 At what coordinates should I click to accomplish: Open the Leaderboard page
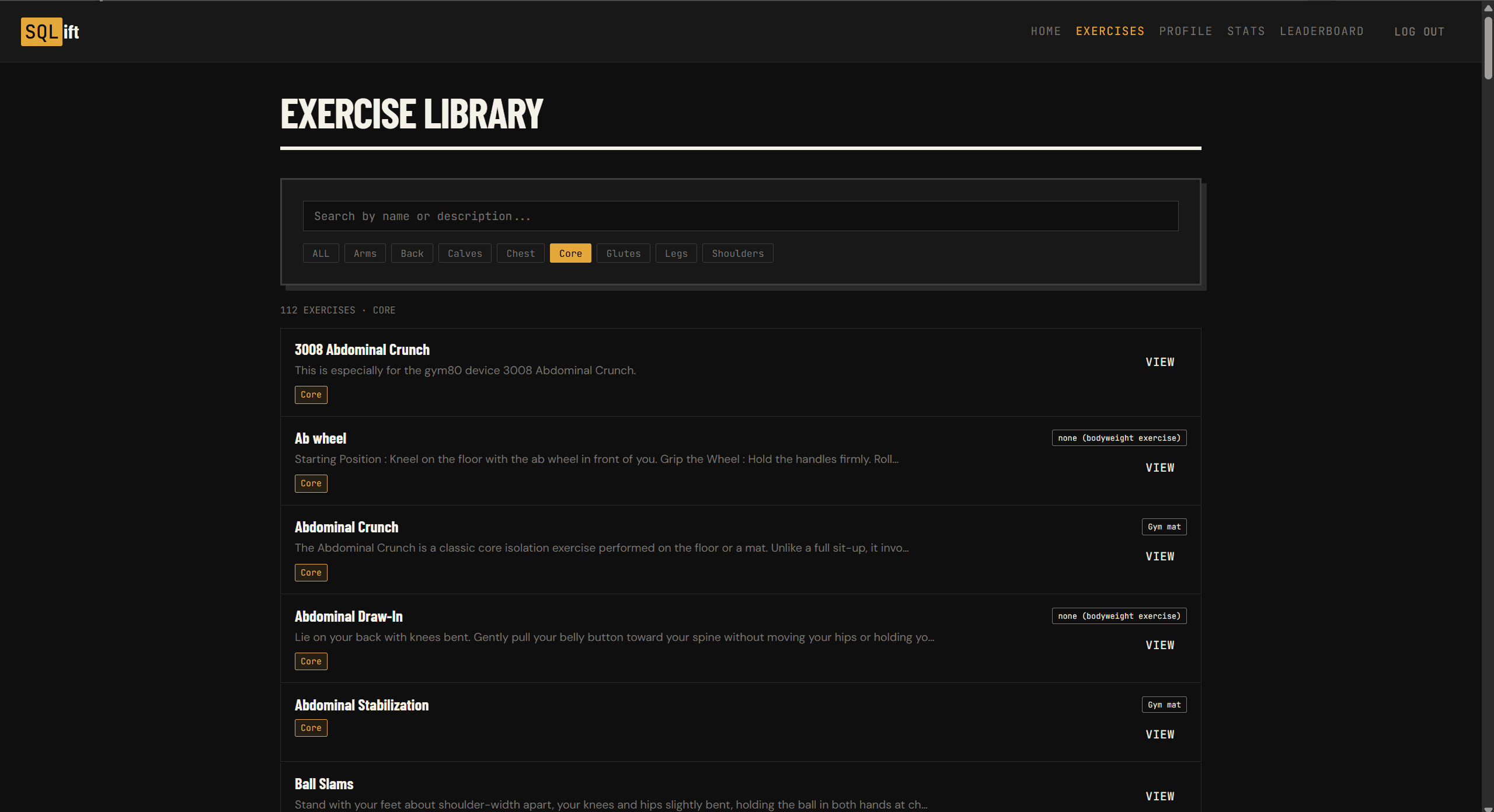click(x=1322, y=32)
